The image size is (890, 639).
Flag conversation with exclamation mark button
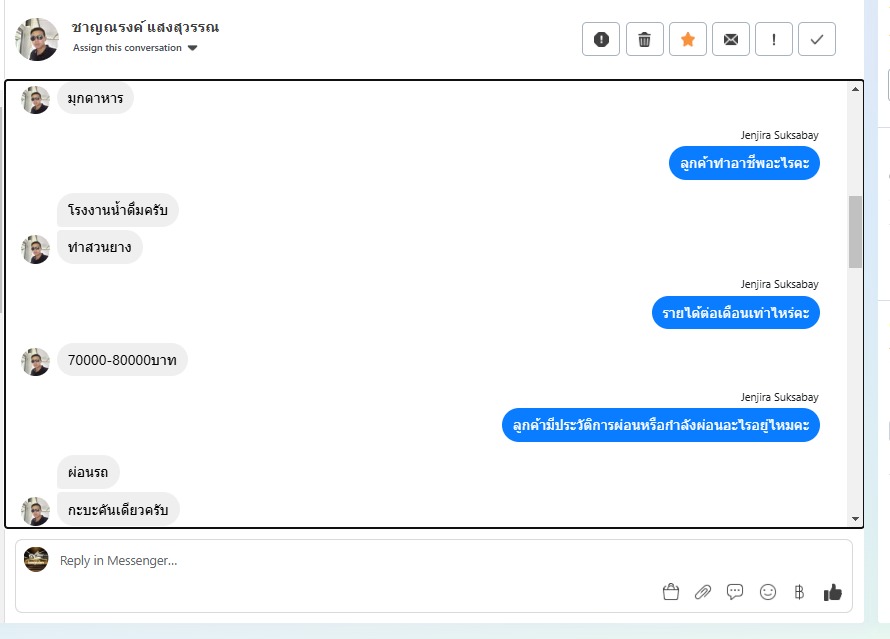coord(774,39)
